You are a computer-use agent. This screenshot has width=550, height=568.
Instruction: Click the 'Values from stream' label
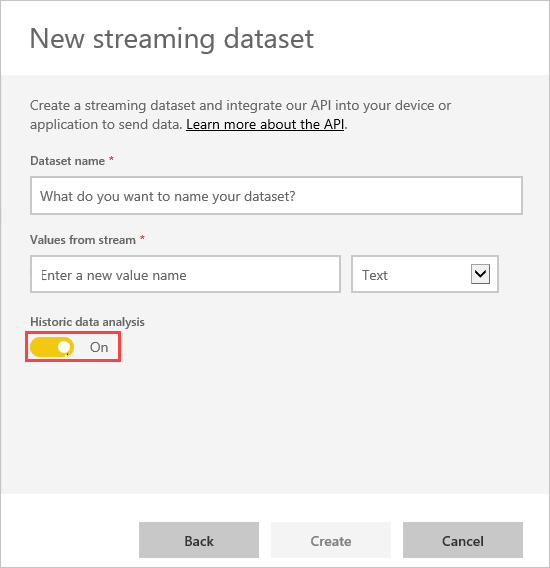pyautogui.click(x=83, y=240)
